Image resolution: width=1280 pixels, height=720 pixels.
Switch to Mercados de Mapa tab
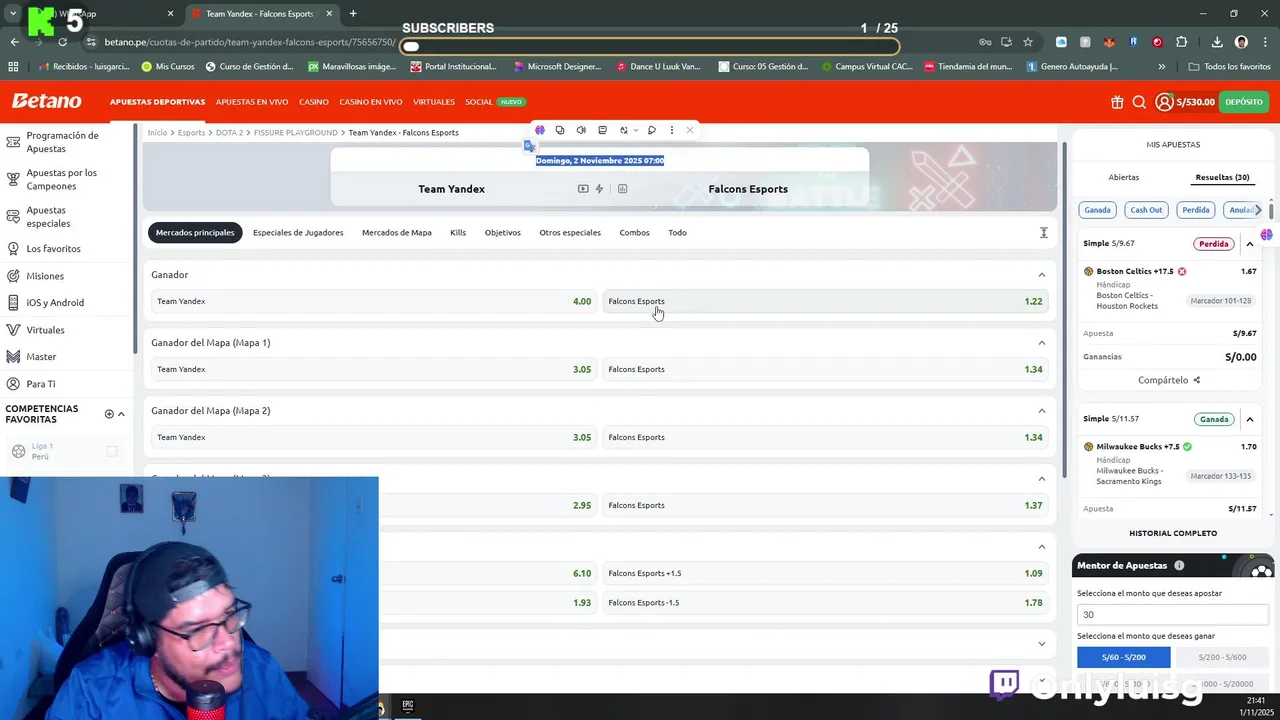397,233
